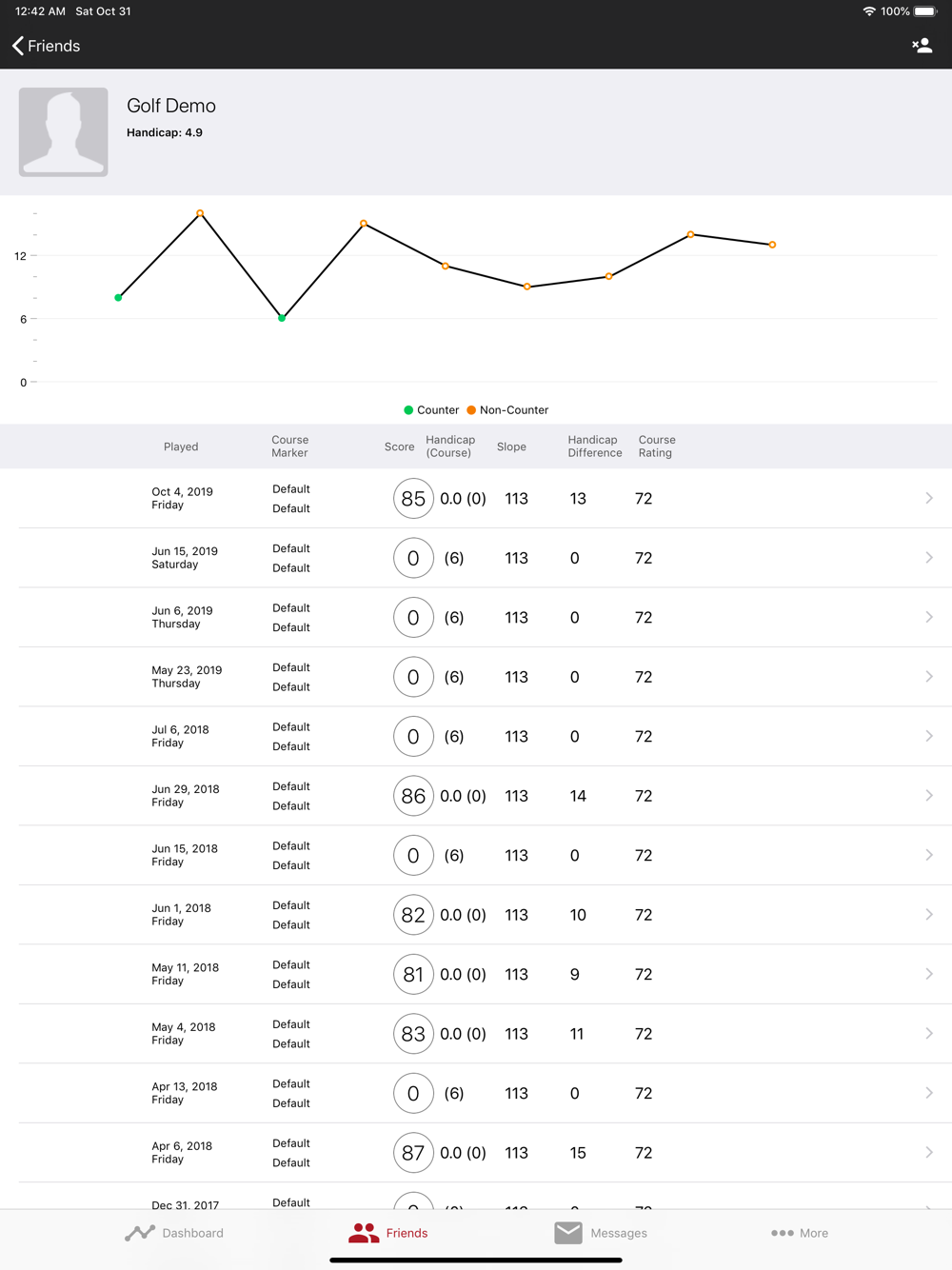952x1270 pixels.
Task: Tap handicap difference 15 value
Action: 578,1153
